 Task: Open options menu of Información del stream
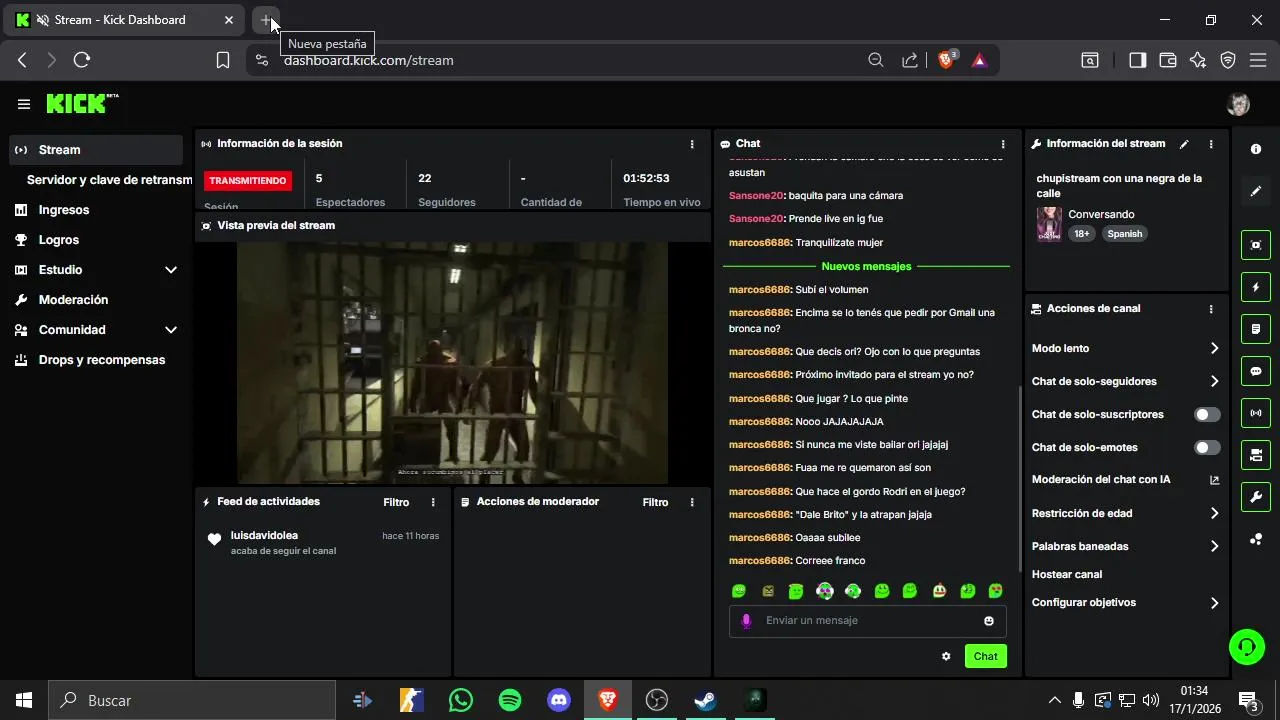pyautogui.click(x=1211, y=144)
